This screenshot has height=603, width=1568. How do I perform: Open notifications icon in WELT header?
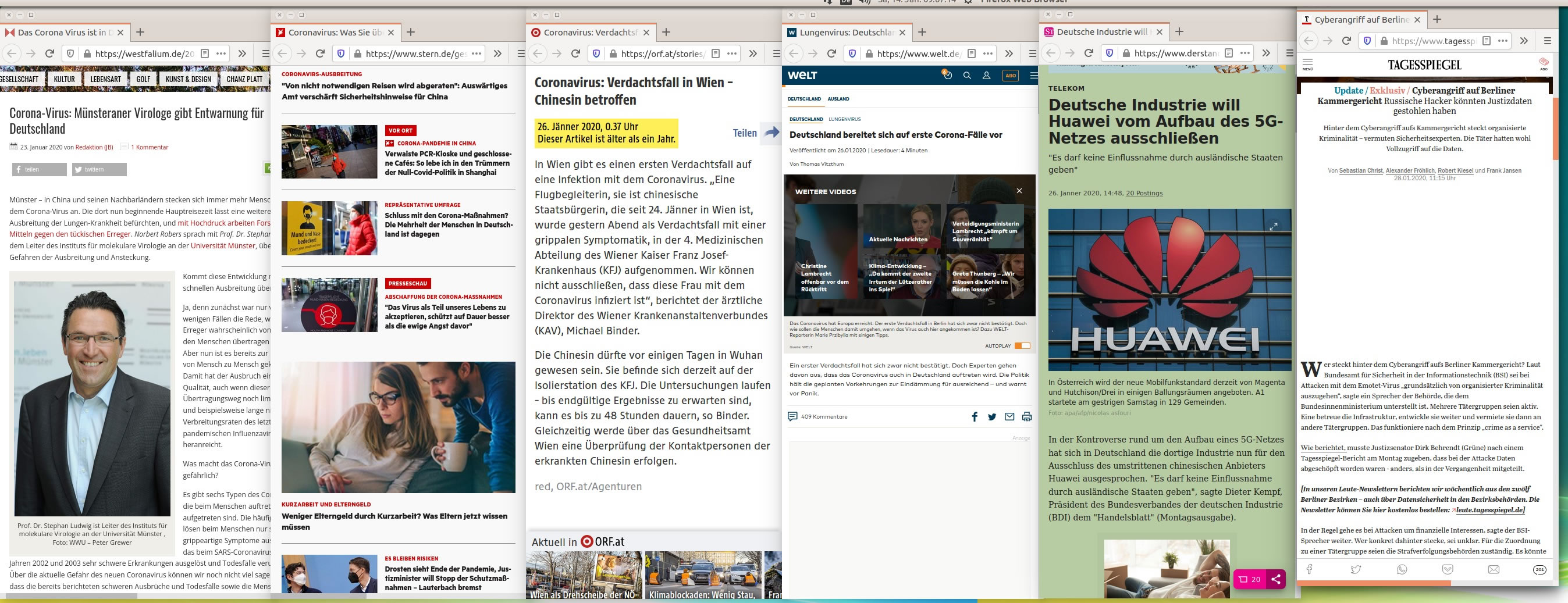[x=947, y=75]
